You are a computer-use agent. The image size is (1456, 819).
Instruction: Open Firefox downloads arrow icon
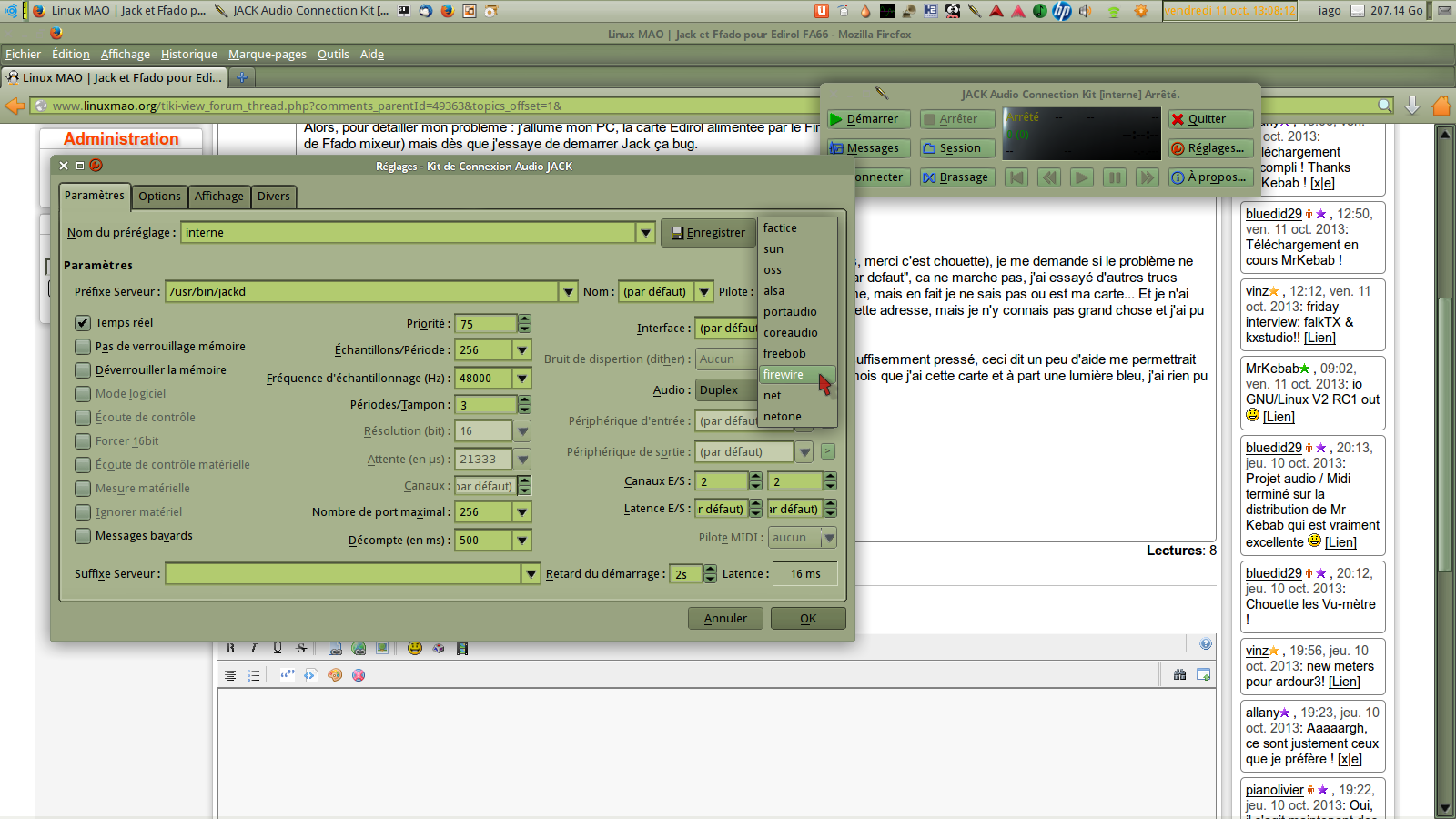click(x=1412, y=106)
